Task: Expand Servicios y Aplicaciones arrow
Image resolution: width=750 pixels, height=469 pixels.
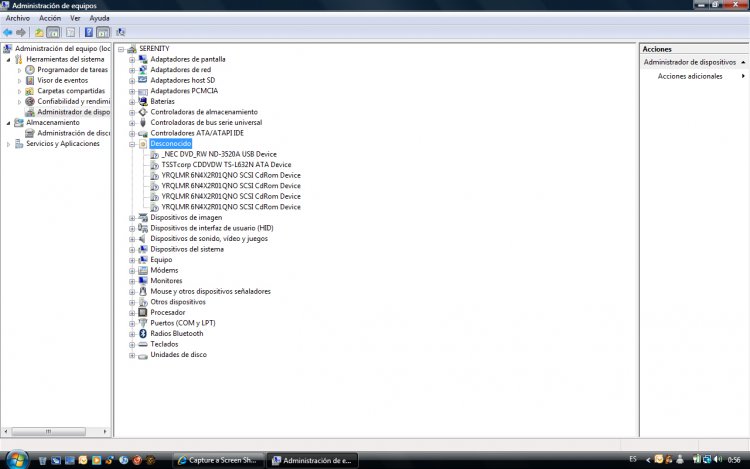Action: pyautogui.click(x=9, y=144)
